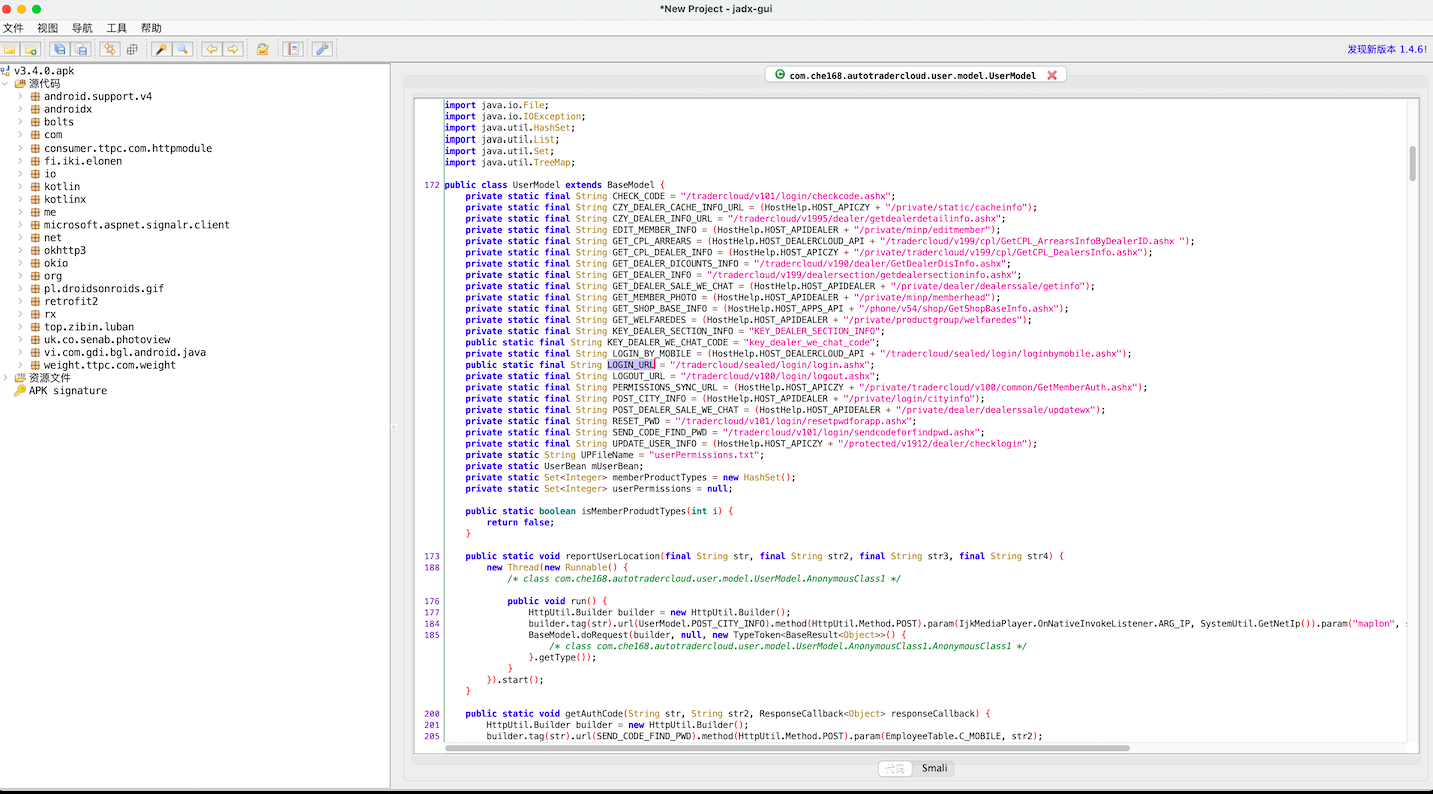Click the BaseModel superclass name in the code
Image resolution: width=1433 pixels, height=794 pixels.
tap(631, 185)
